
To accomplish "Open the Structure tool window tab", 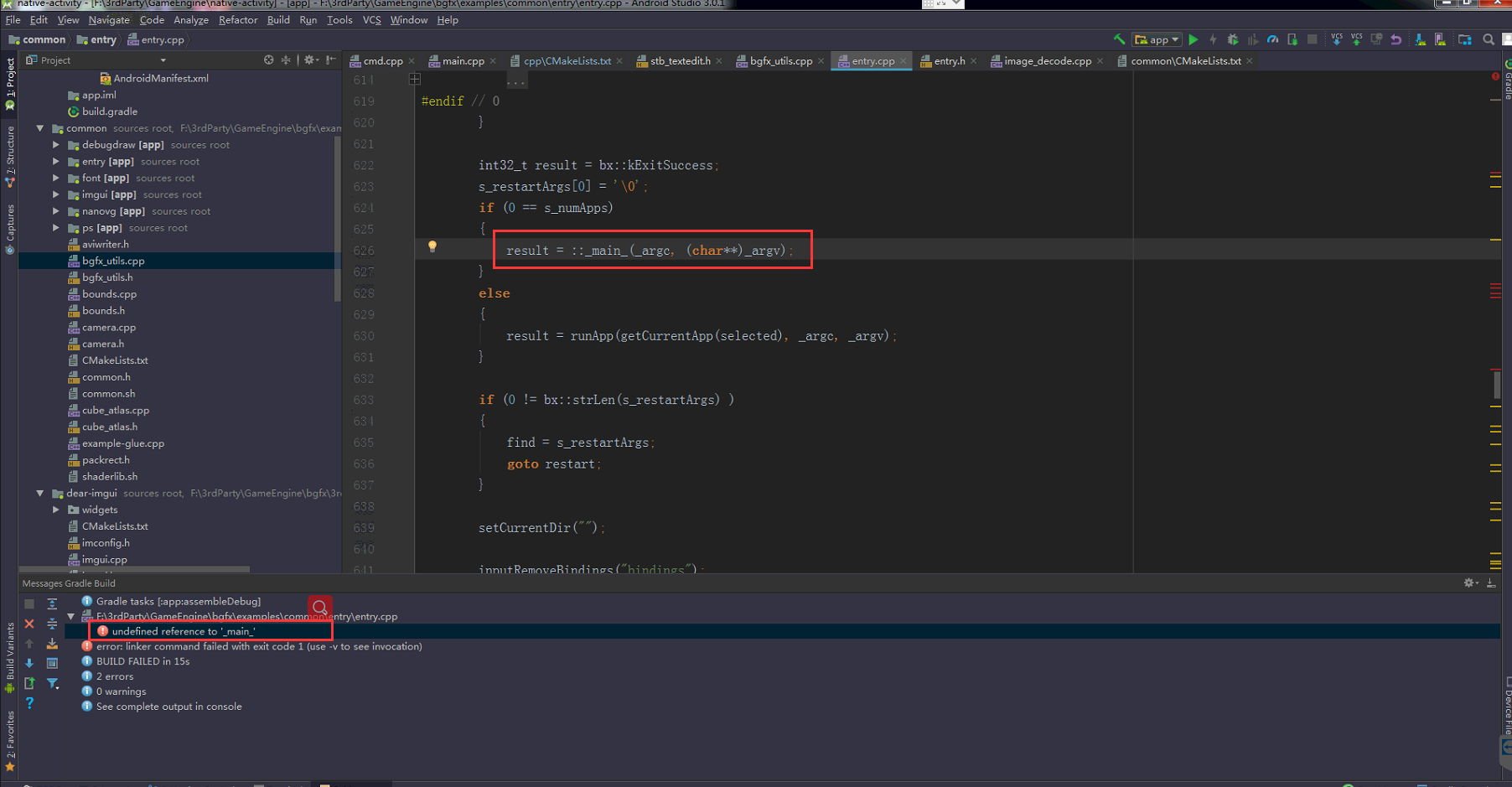I will click(x=9, y=156).
